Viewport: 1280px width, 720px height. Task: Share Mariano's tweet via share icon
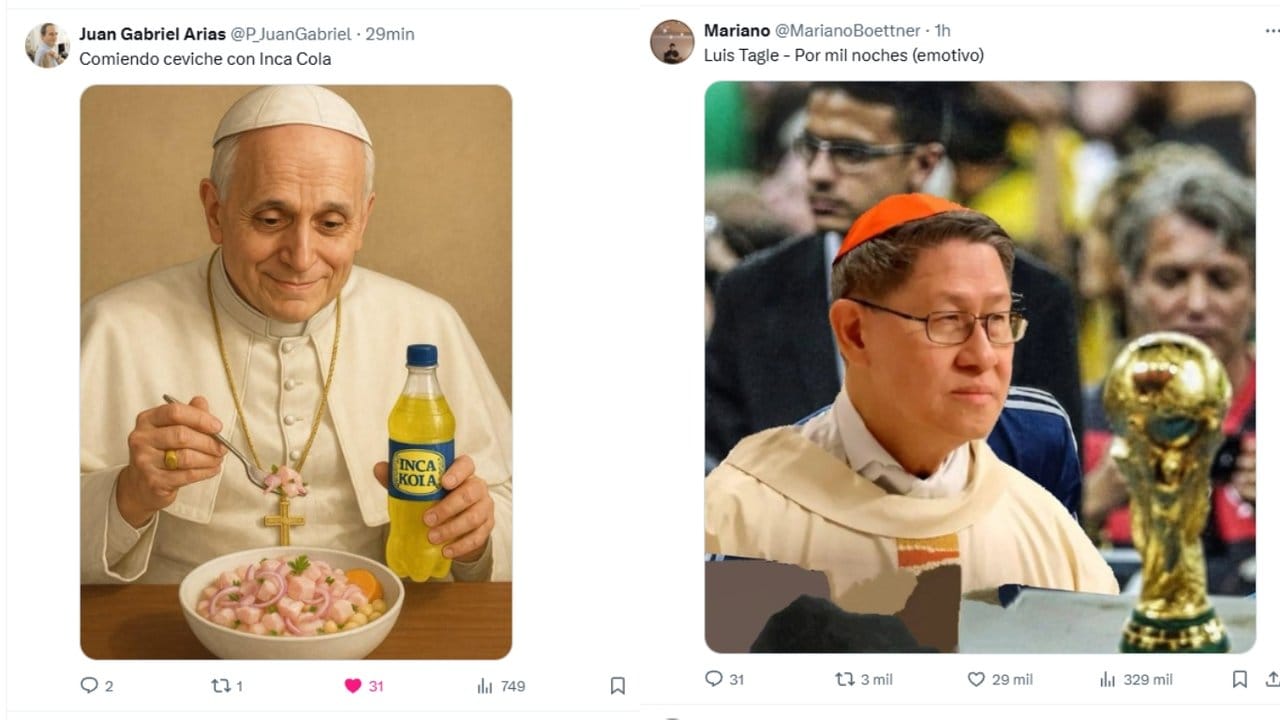pos(1272,679)
